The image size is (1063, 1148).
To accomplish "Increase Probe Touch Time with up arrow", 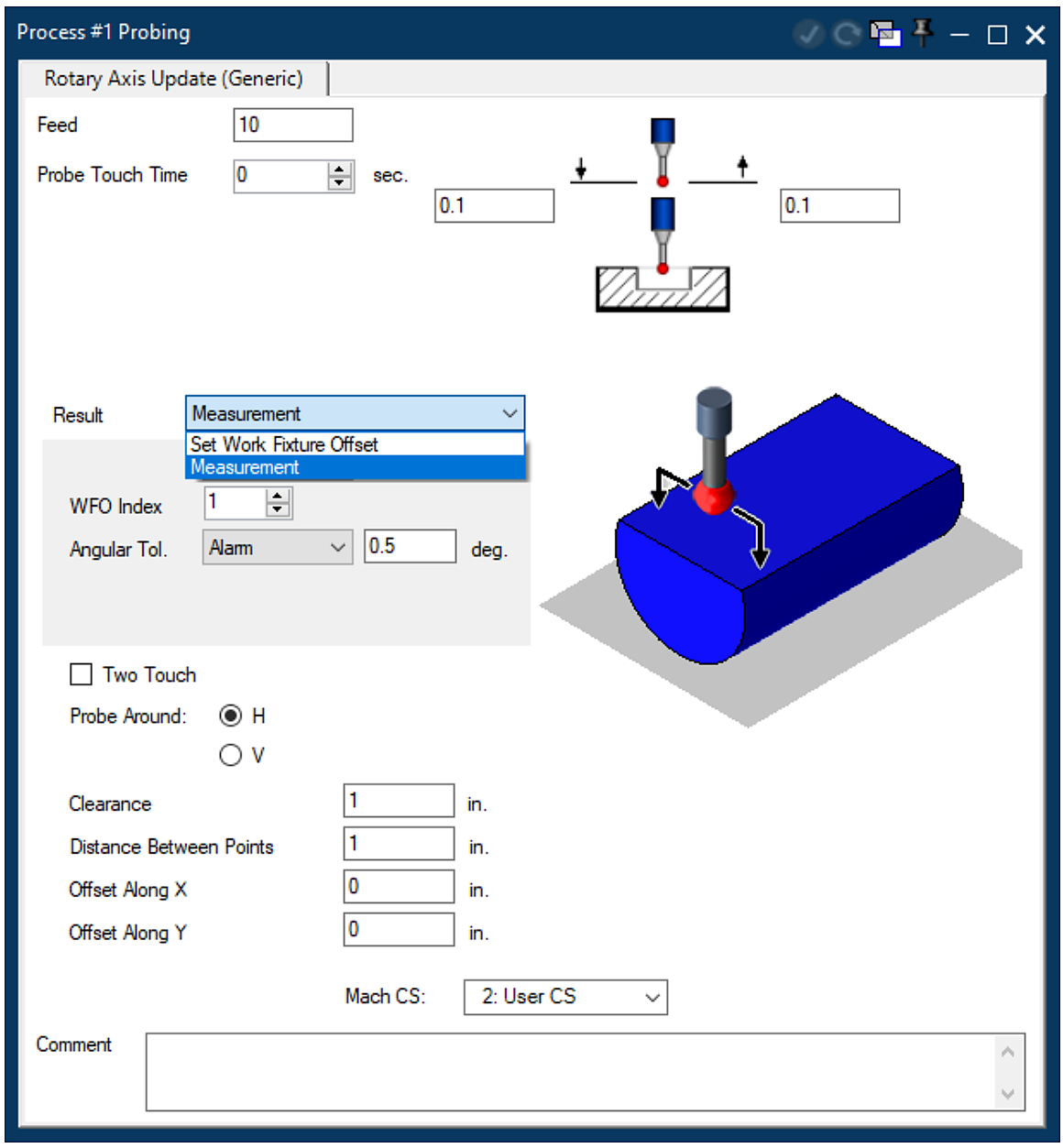I will pos(340,168).
